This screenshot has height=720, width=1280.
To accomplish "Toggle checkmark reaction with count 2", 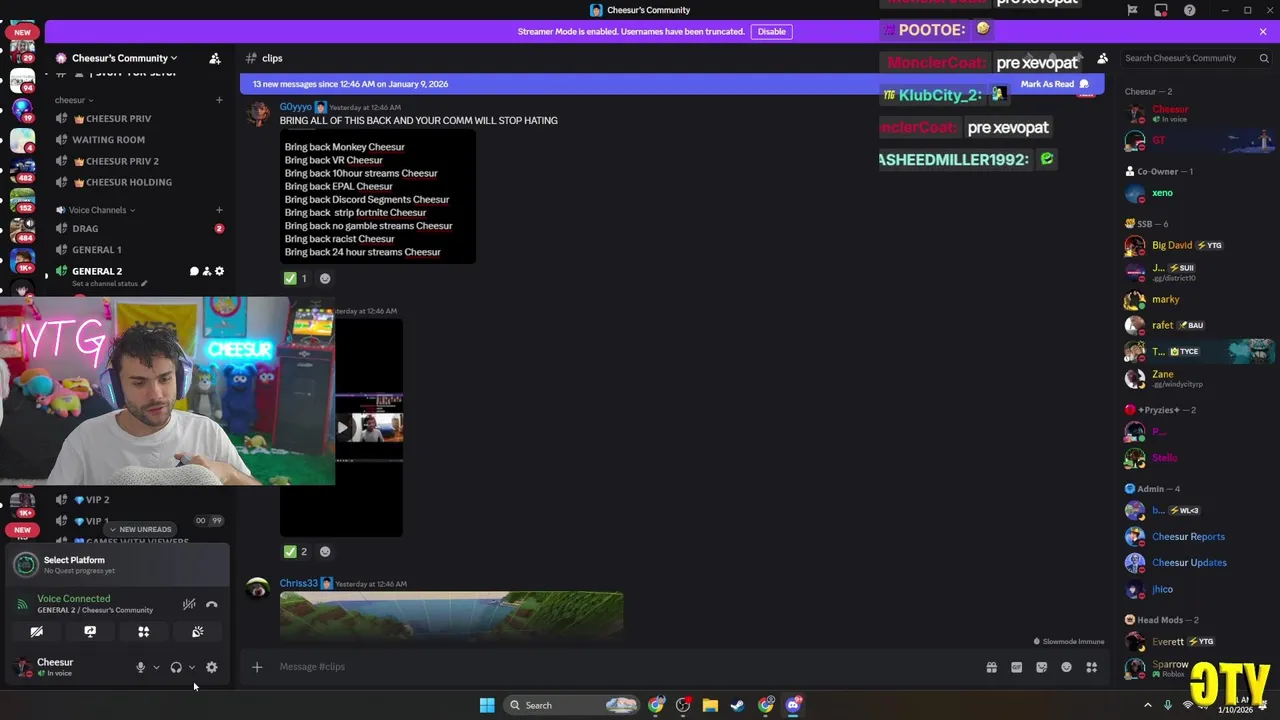I will (295, 551).
